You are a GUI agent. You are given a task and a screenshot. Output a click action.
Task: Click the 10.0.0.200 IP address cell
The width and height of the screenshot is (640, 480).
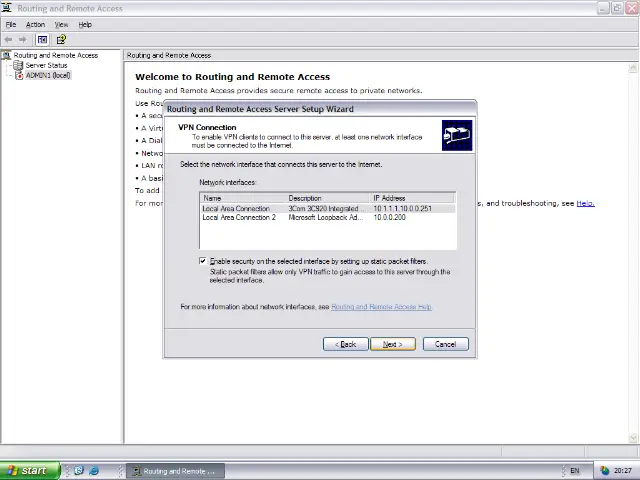(389, 218)
